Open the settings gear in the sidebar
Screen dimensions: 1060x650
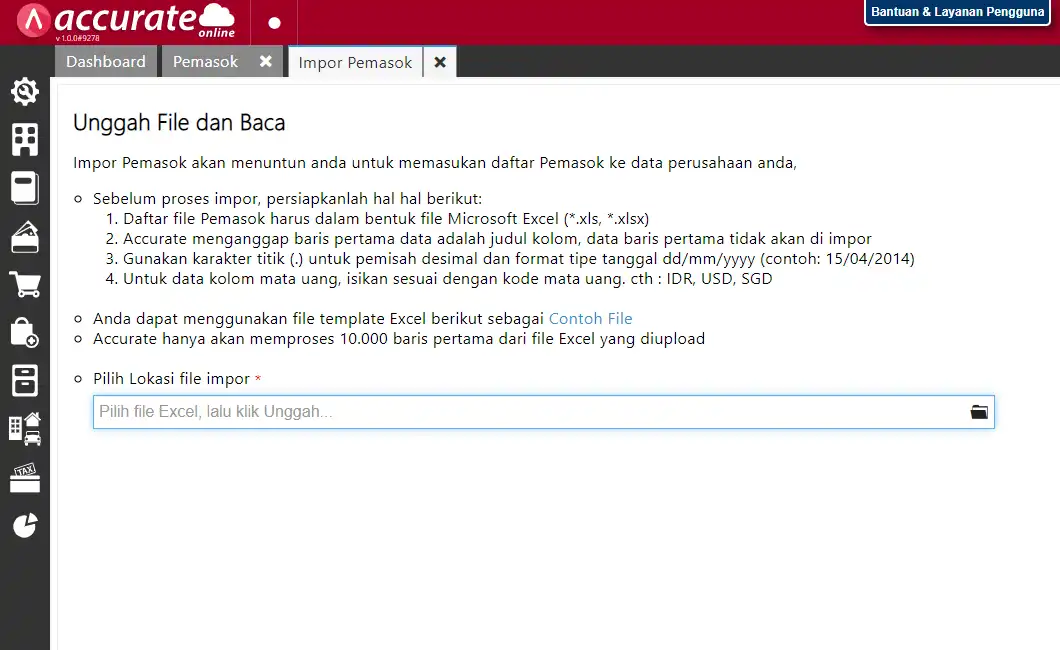pos(24,91)
